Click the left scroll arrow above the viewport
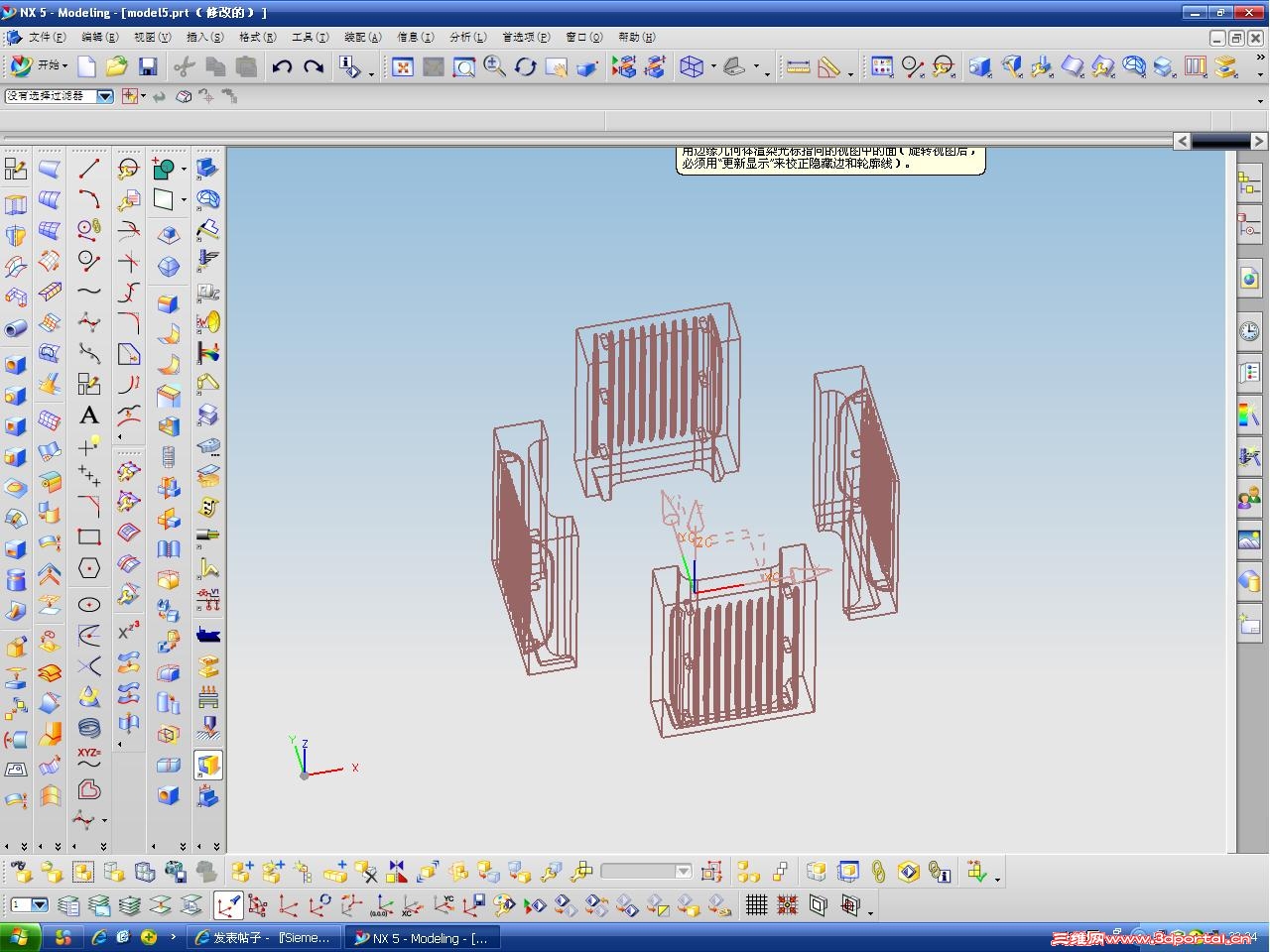The height and width of the screenshot is (952, 1270). tap(1182, 141)
